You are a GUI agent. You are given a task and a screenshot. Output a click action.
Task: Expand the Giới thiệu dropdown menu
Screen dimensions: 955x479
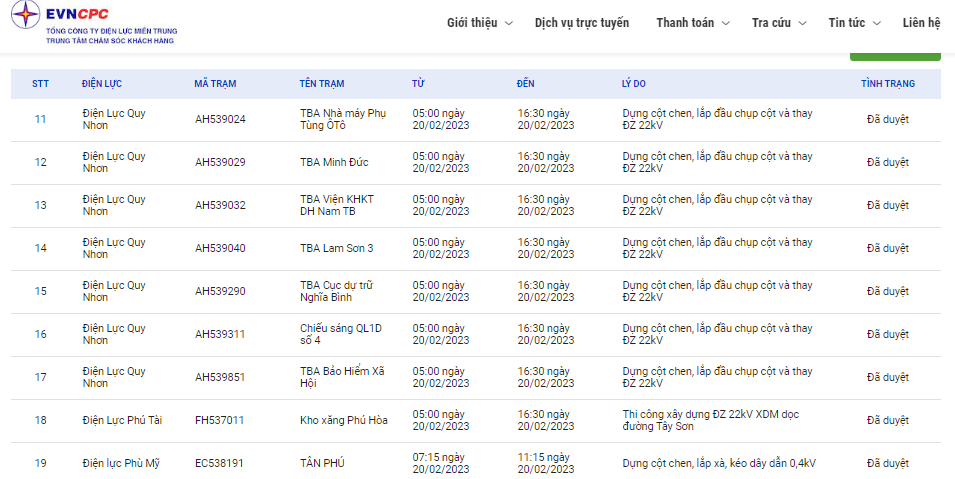480,23
